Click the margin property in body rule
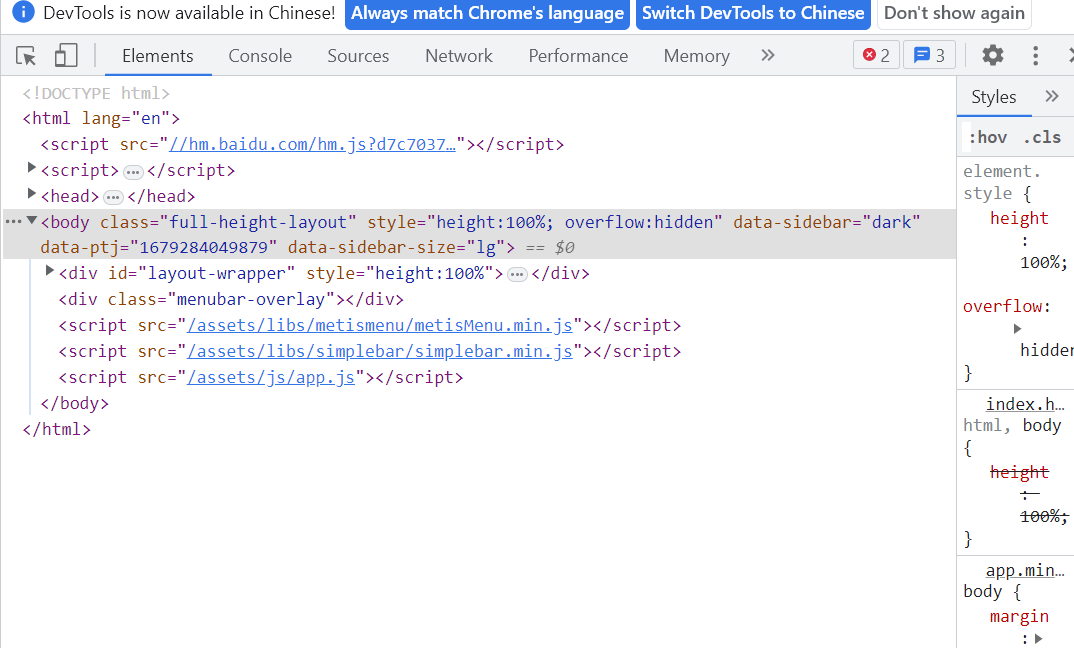Image resolution: width=1074 pixels, height=648 pixels. point(1019,616)
